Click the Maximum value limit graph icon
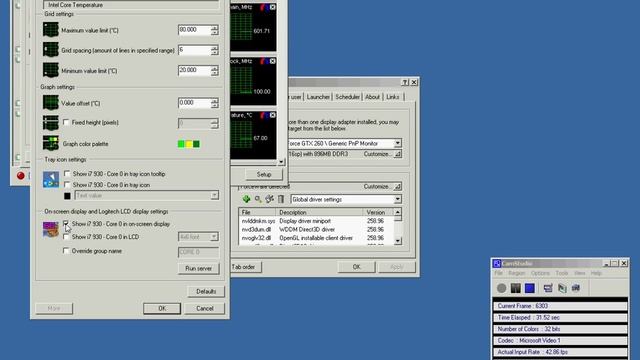Screen dimensions: 640x360 point(51,30)
